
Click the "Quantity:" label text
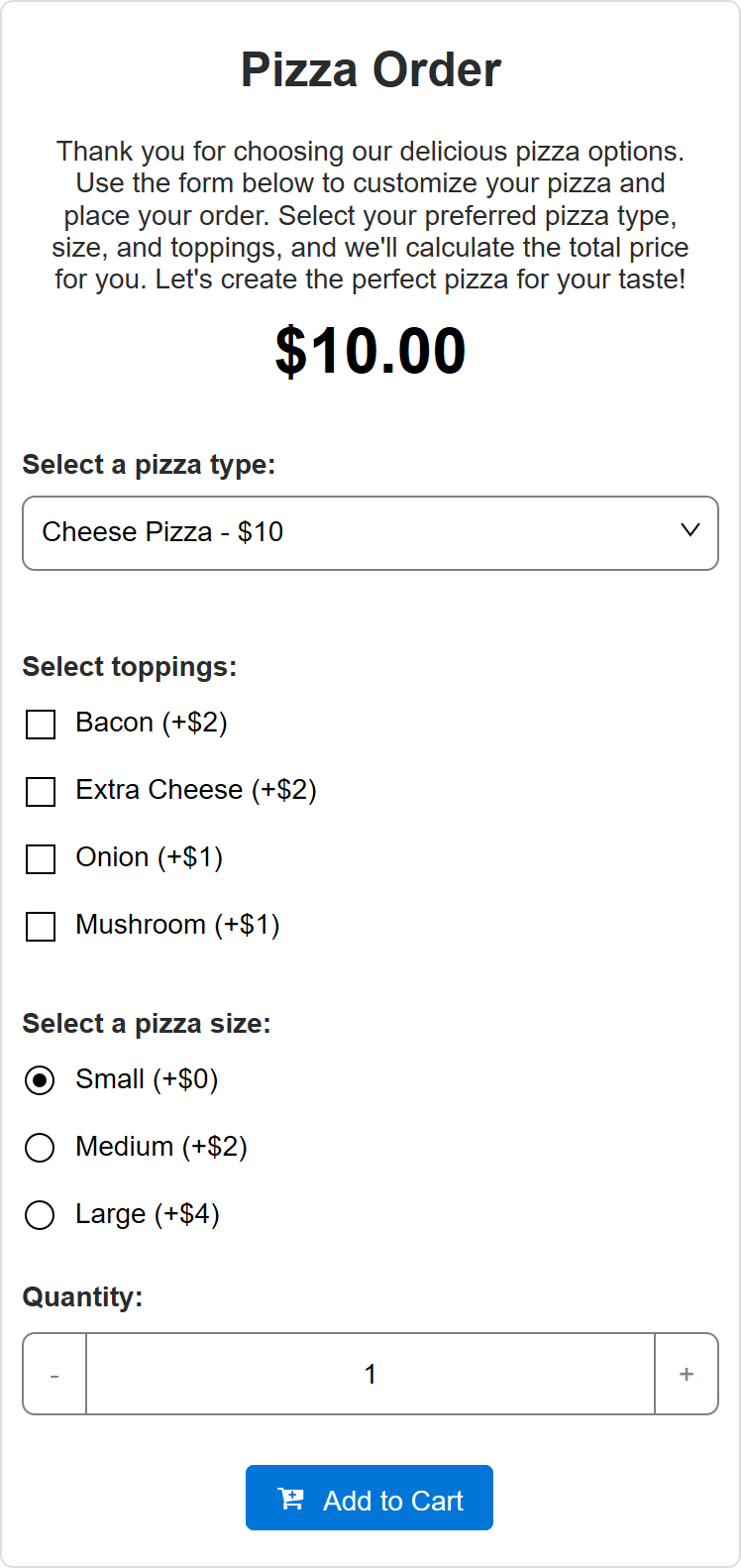click(82, 1297)
